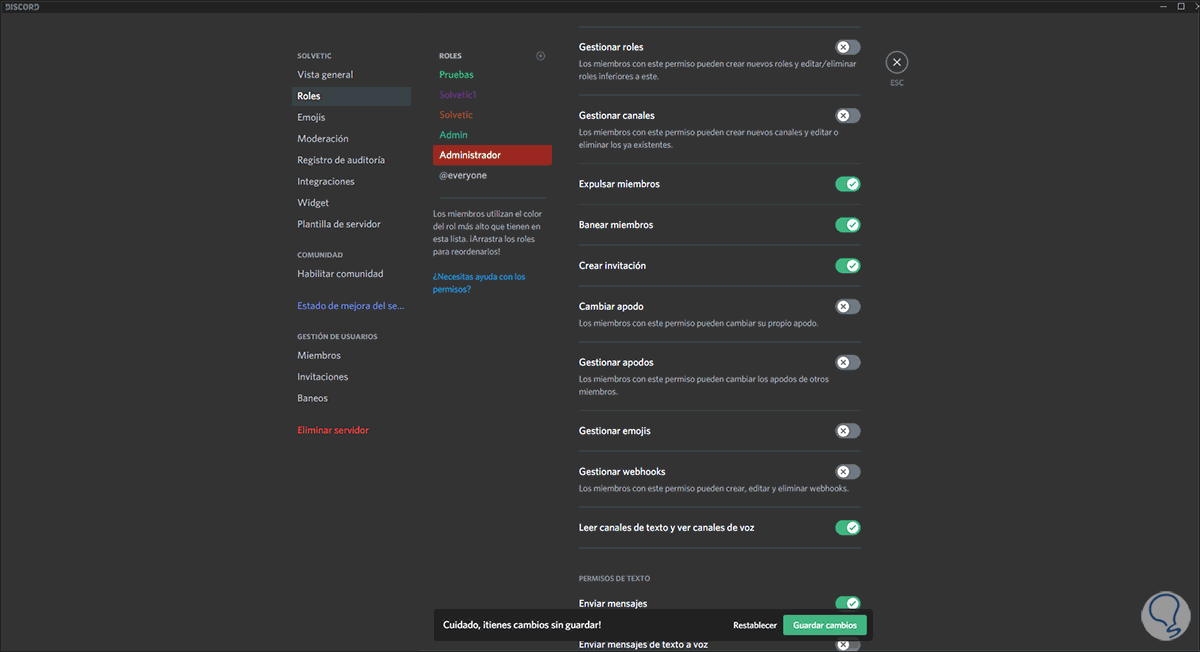Enable the Gestionar canales permission
This screenshot has width=1200, height=652.
(847, 116)
